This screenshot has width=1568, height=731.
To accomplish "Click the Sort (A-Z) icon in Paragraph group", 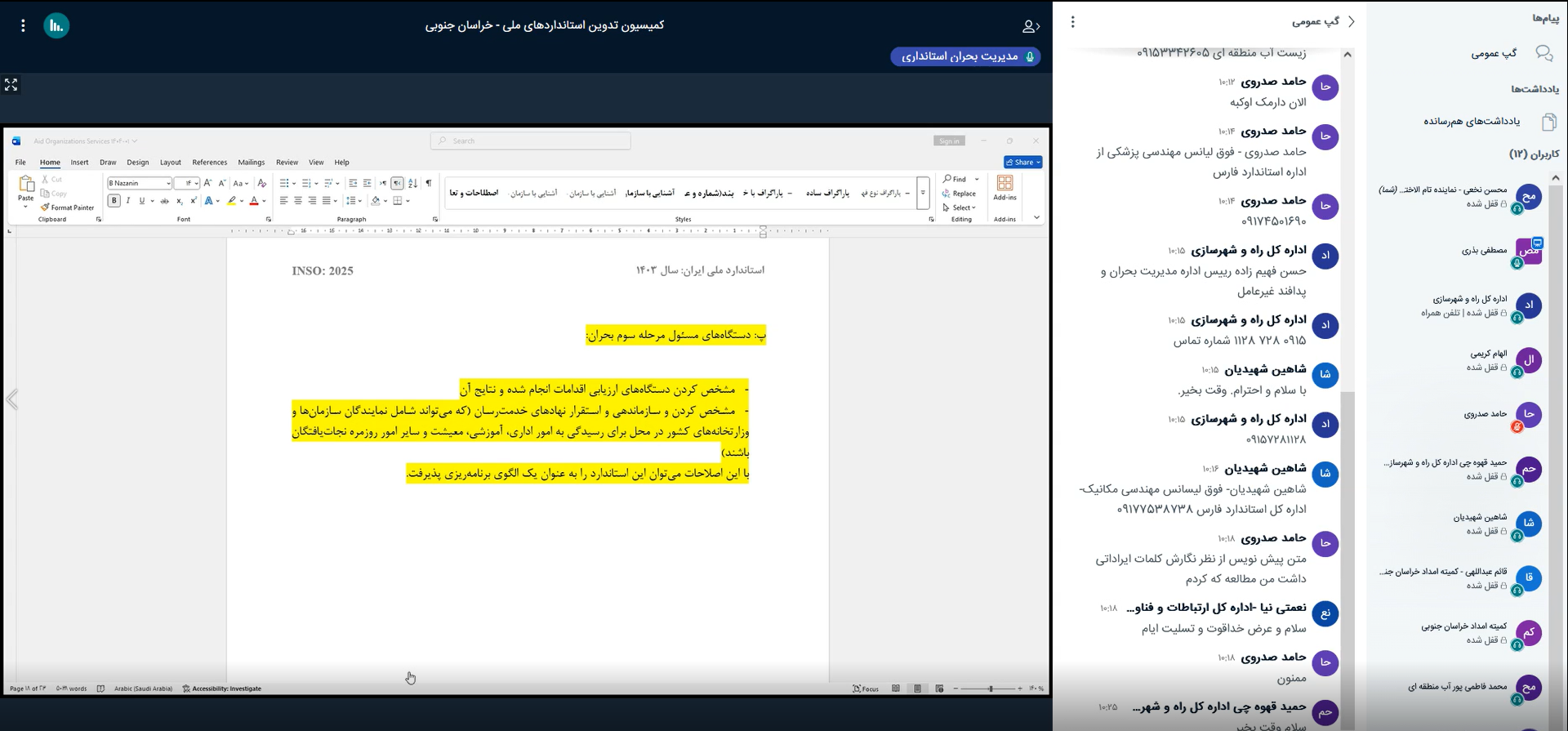I will [x=412, y=183].
